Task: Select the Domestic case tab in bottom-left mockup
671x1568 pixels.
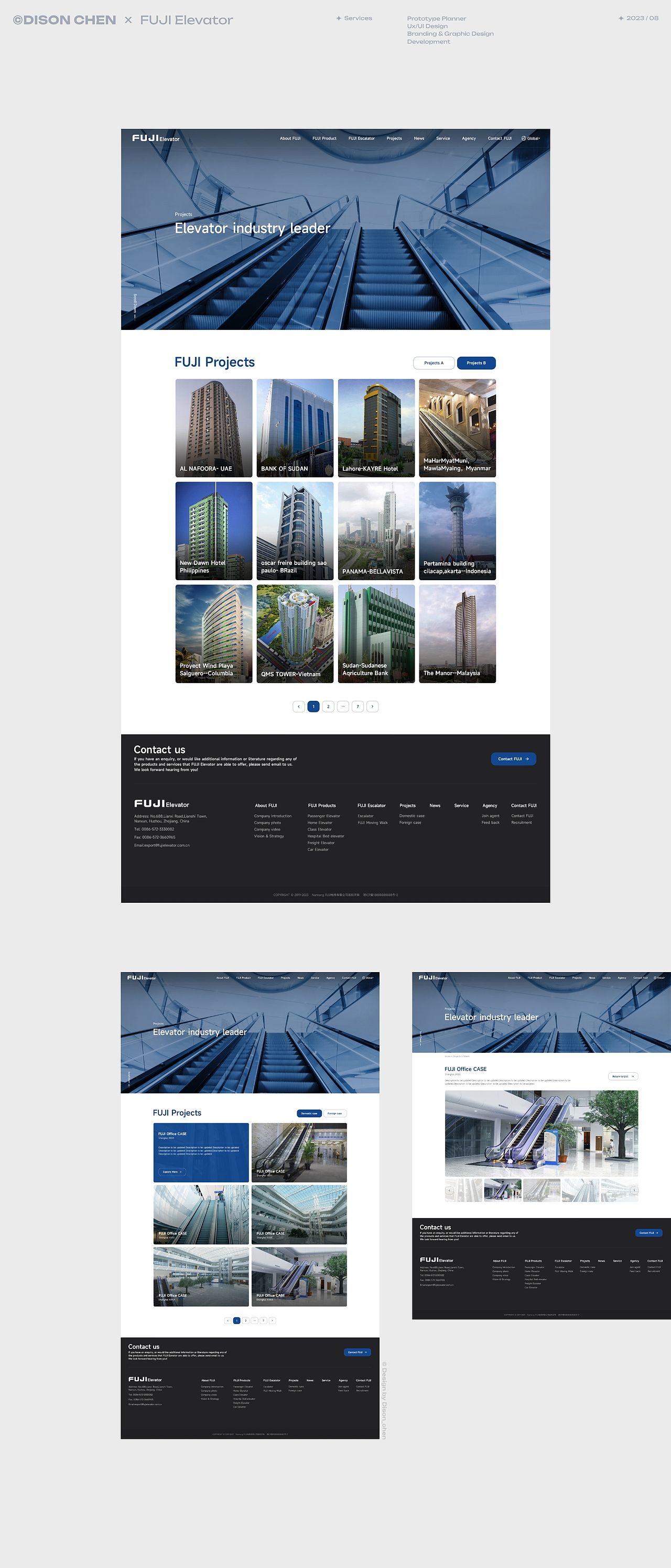Action: coord(309,1113)
